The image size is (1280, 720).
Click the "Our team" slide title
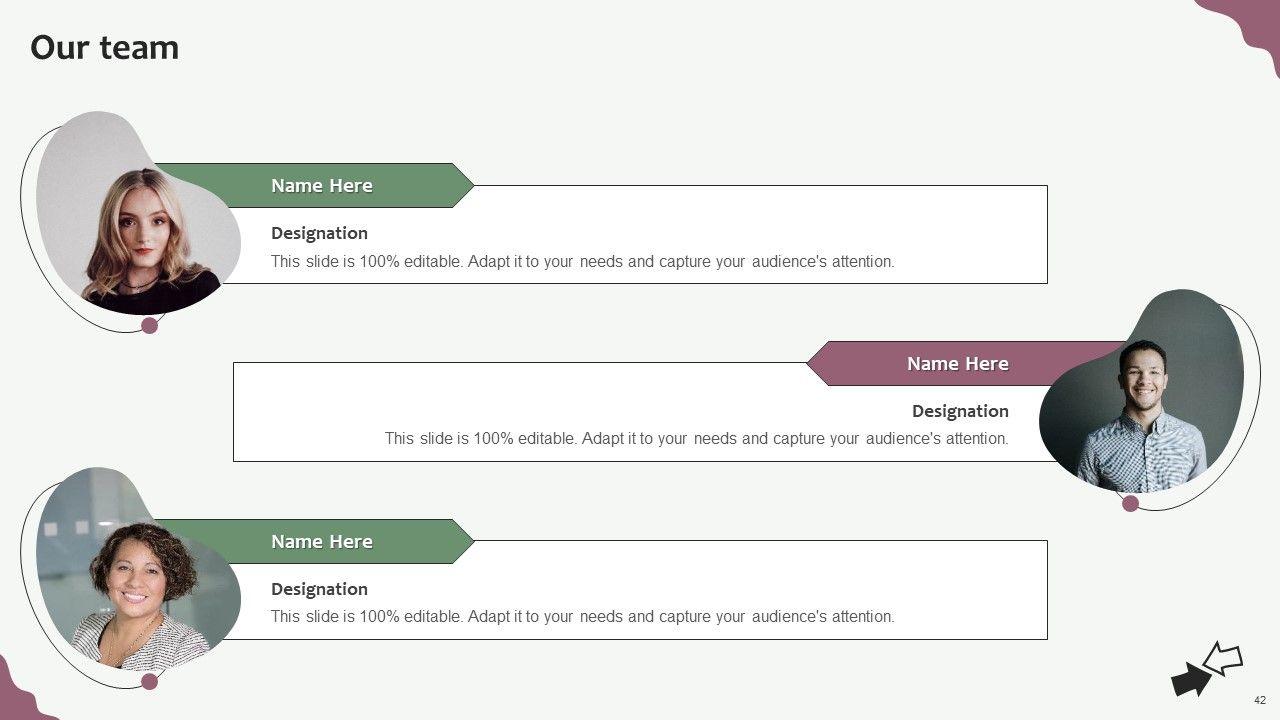tap(105, 48)
